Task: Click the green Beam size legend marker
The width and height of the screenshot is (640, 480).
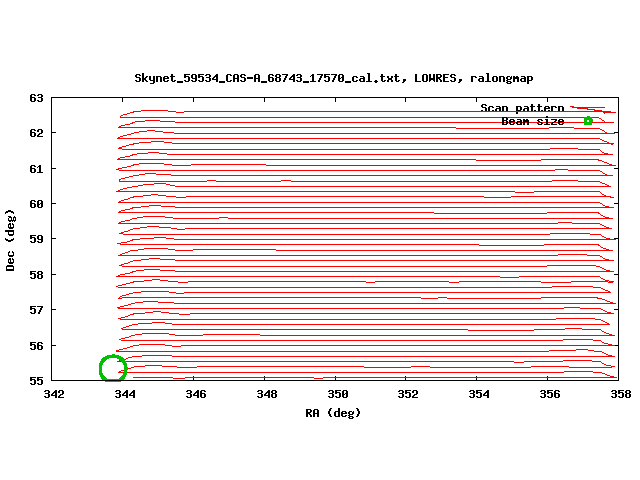Action: (588, 121)
